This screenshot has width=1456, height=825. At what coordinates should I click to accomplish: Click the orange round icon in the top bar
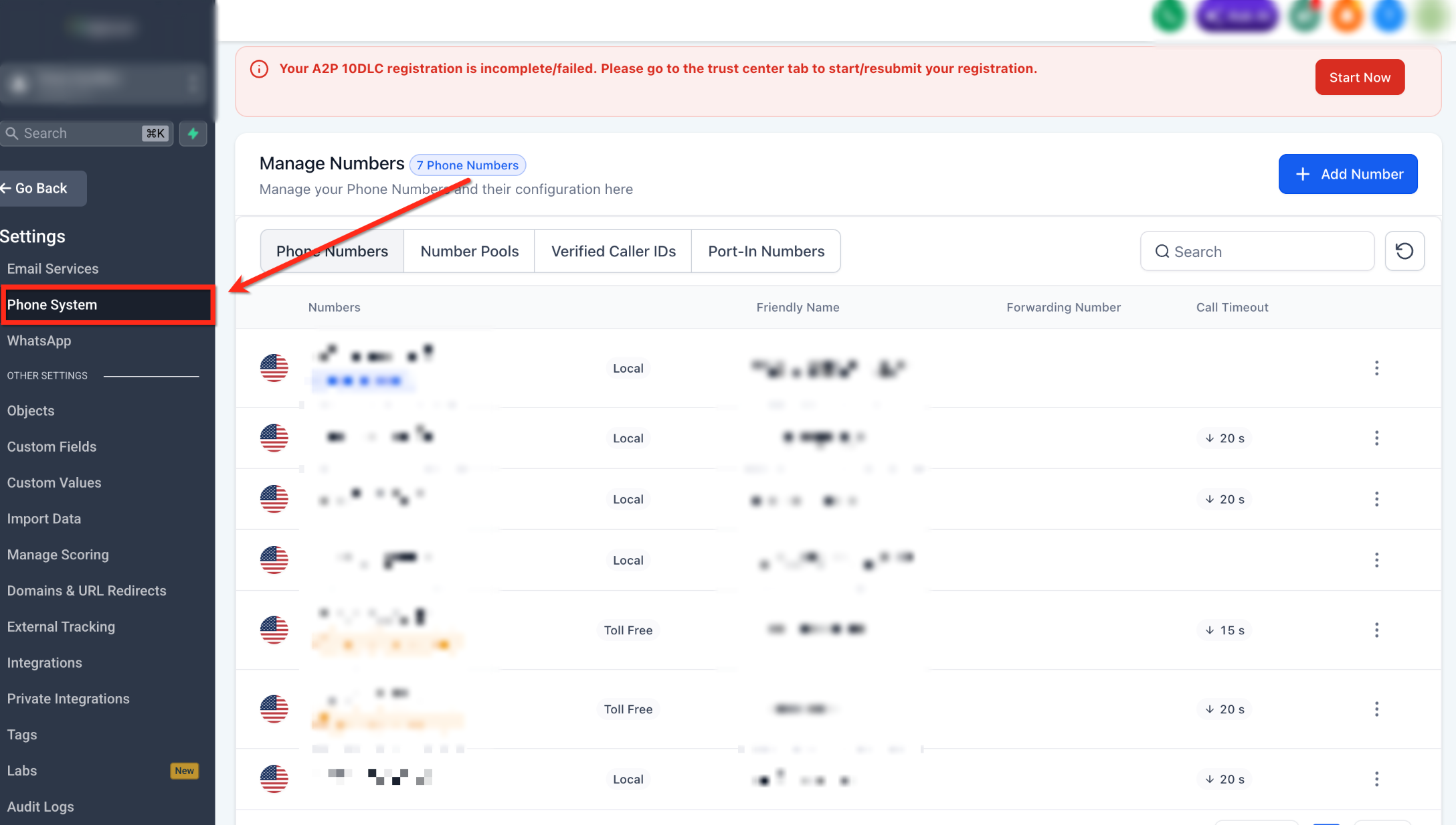(1346, 15)
